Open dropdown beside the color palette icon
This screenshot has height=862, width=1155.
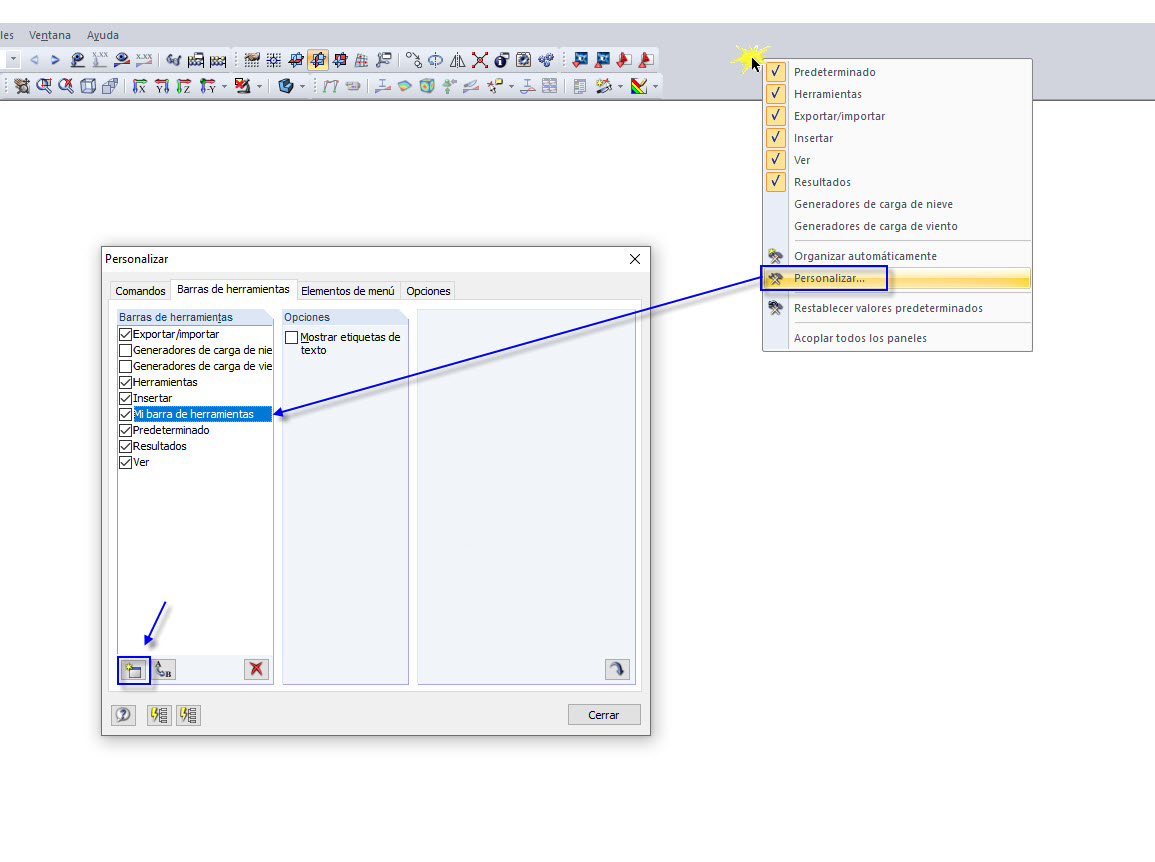click(x=655, y=86)
